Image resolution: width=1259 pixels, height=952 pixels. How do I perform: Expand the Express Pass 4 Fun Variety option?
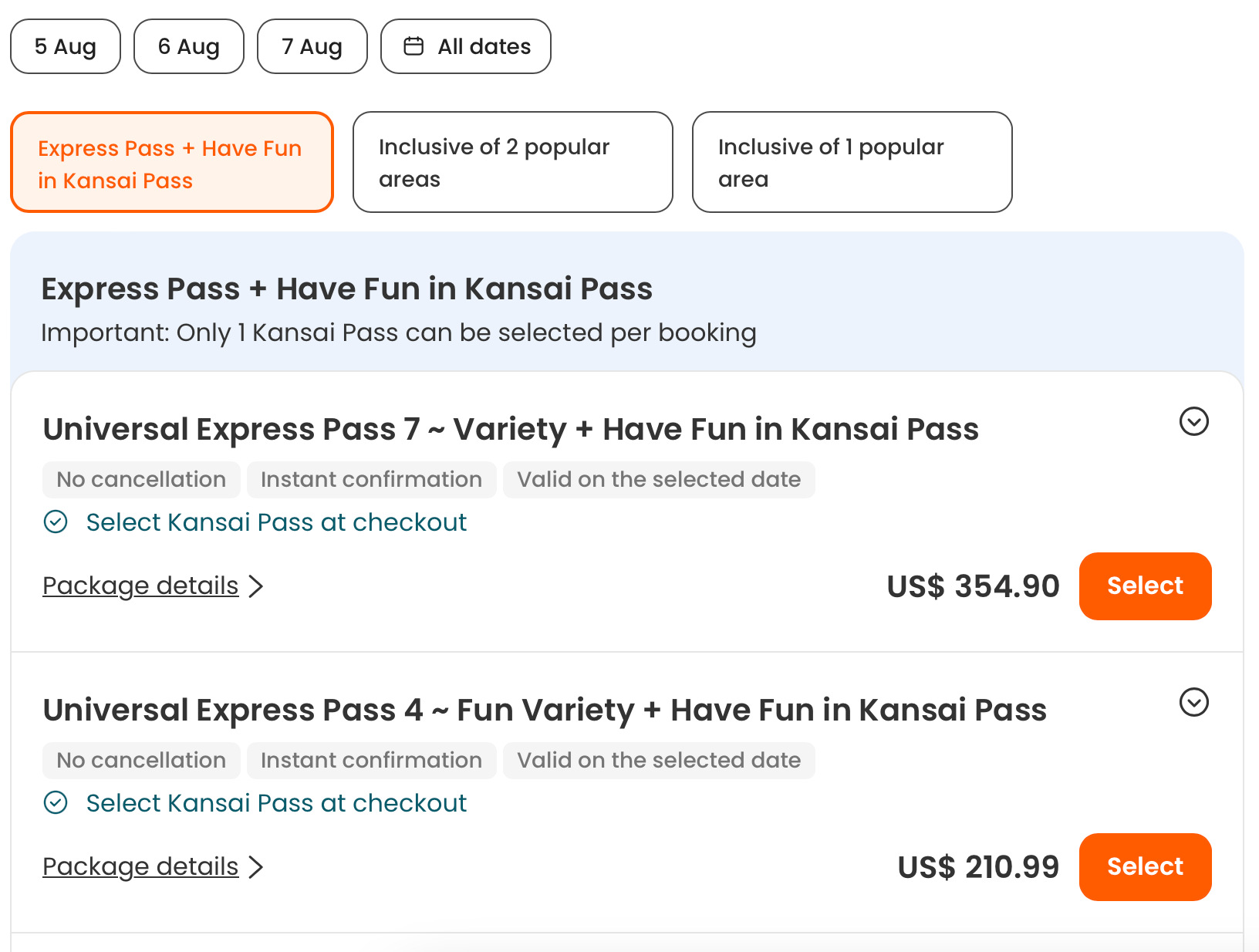click(x=1193, y=703)
